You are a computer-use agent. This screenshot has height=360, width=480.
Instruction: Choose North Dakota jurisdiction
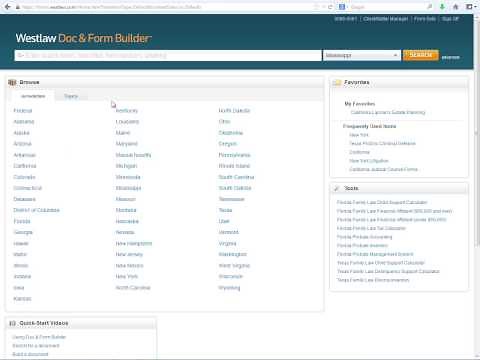[x=234, y=111]
